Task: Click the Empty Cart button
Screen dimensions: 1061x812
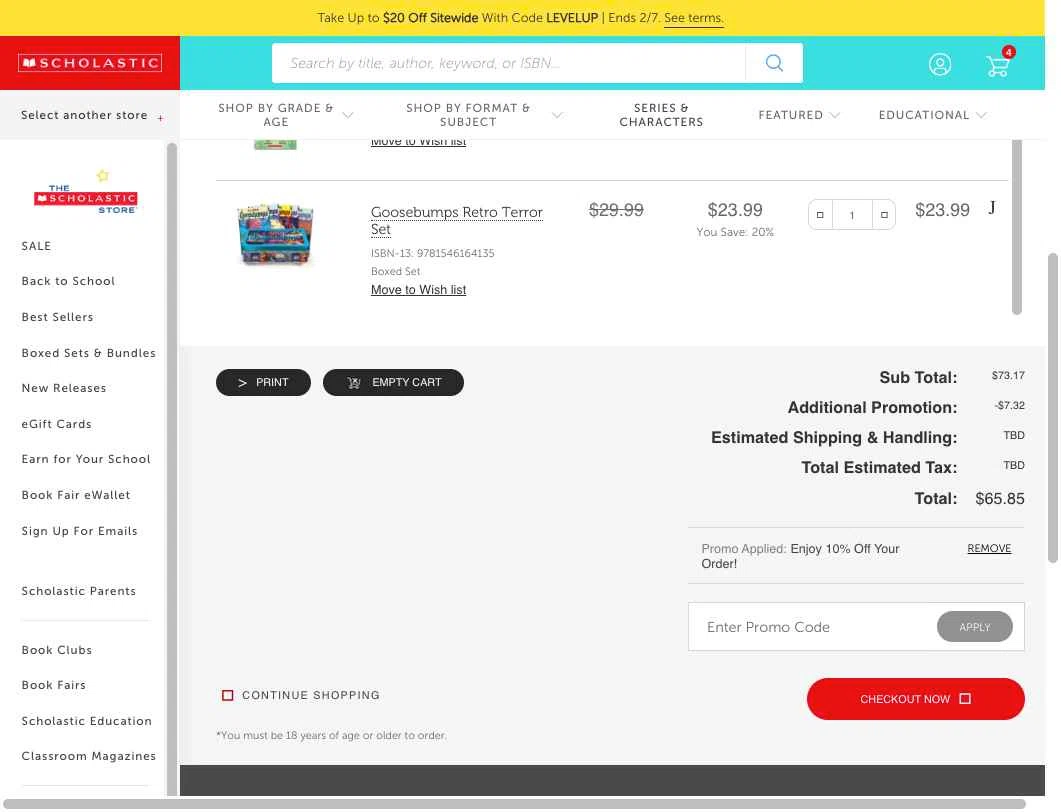Action: [393, 382]
